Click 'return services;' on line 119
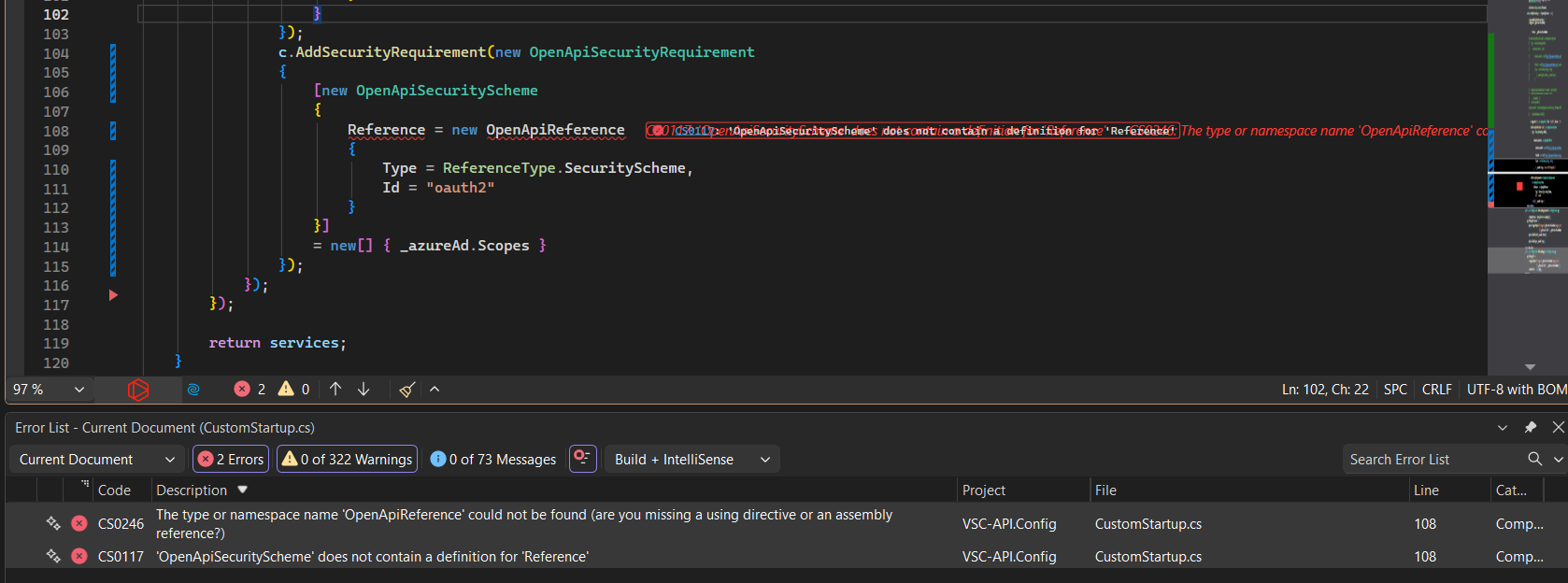 (278, 343)
